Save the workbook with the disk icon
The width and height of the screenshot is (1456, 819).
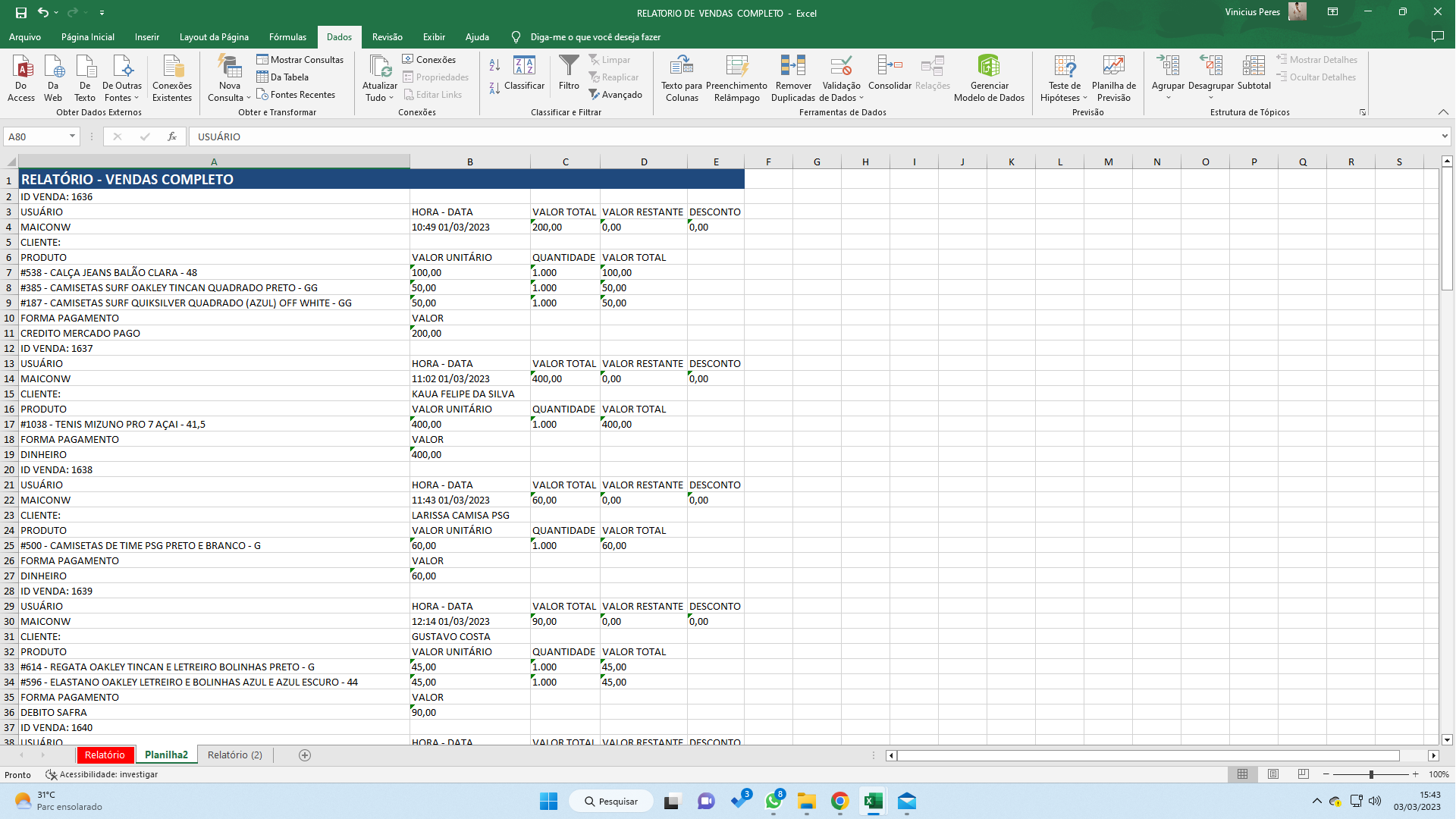pos(21,12)
